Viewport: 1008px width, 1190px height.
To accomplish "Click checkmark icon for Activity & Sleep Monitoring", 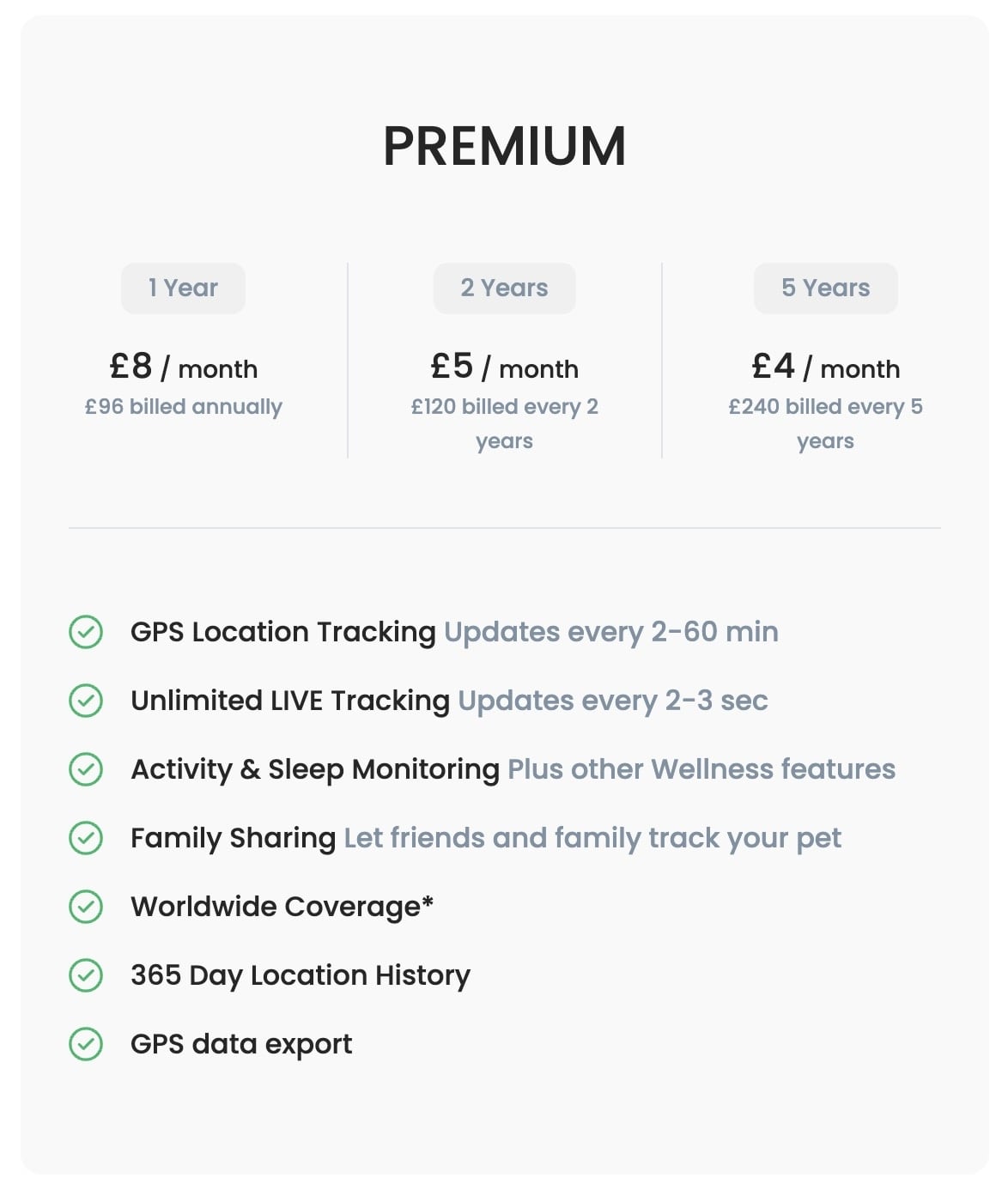I will point(86,769).
